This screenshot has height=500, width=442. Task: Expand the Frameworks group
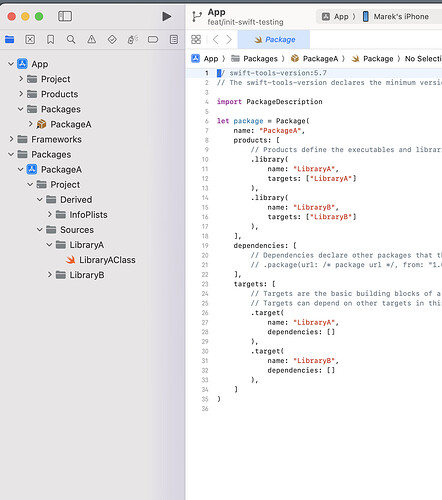pyautogui.click(x=11, y=139)
